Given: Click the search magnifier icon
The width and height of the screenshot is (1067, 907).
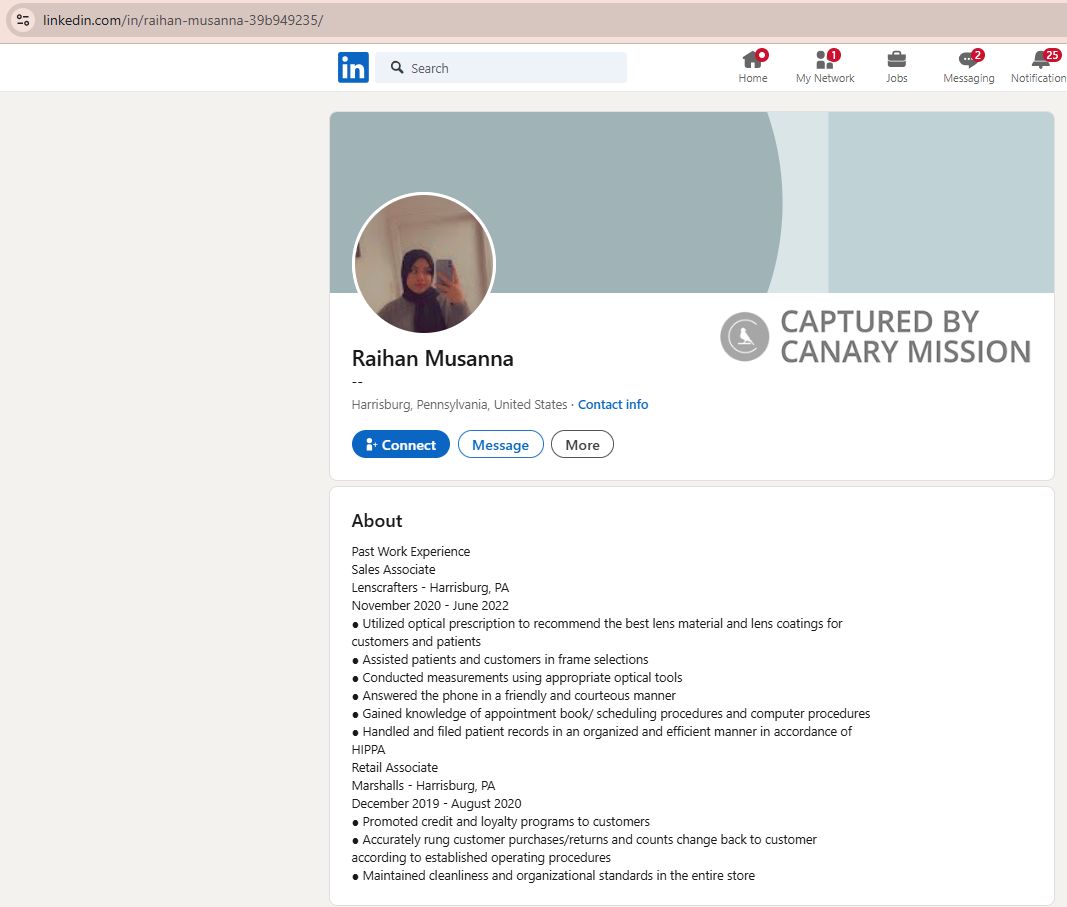Looking at the screenshot, I should [397, 67].
